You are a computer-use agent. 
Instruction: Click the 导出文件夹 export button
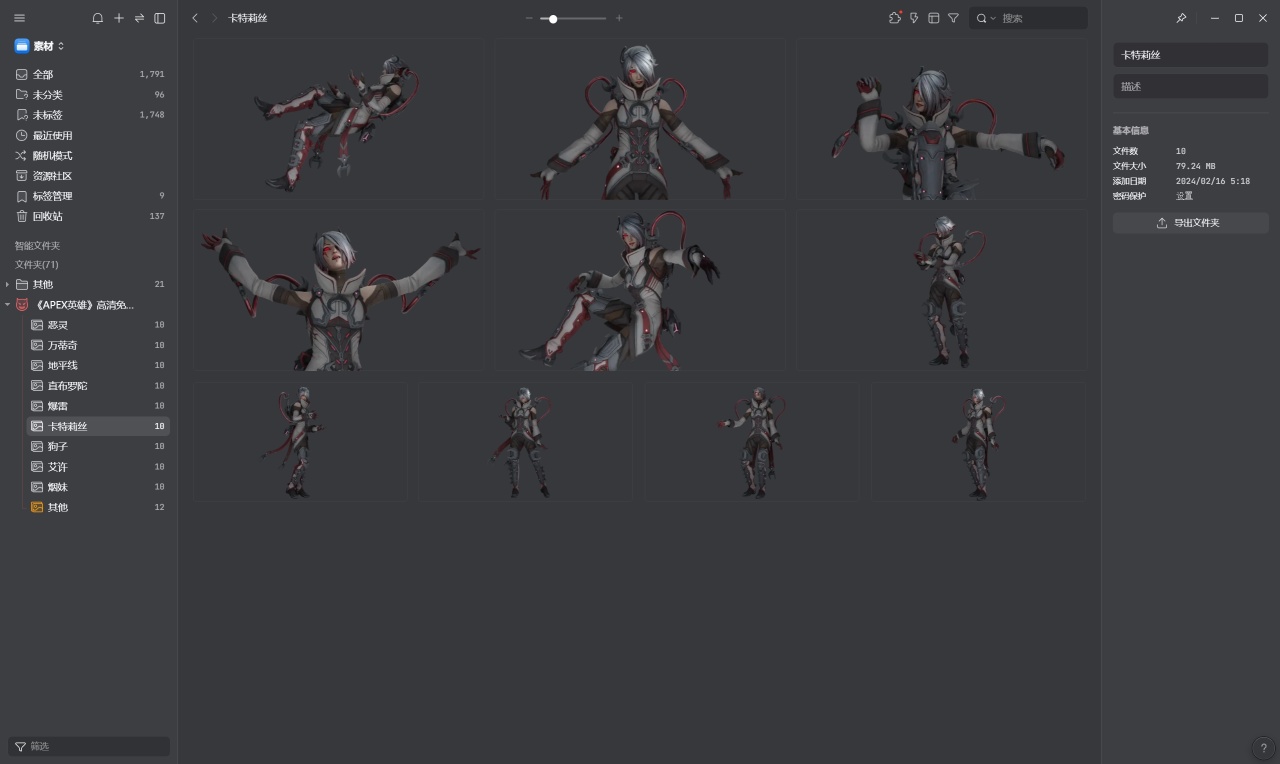[x=1190, y=223]
